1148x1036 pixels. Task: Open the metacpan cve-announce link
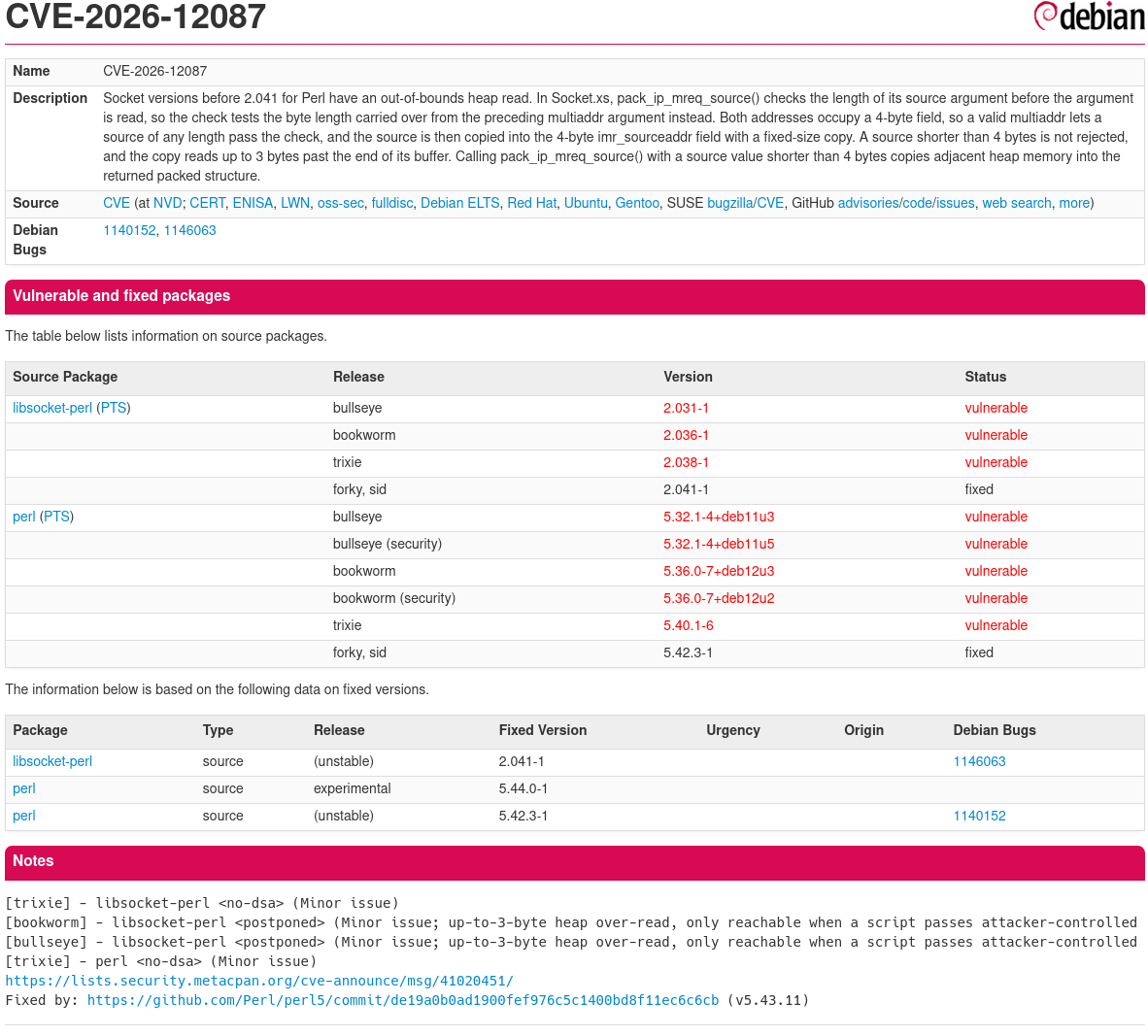point(259,981)
